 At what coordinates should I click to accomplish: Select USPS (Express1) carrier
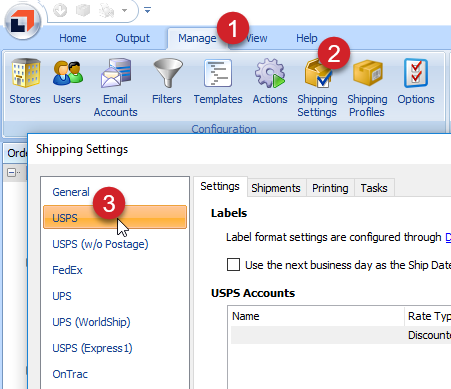pos(92,348)
